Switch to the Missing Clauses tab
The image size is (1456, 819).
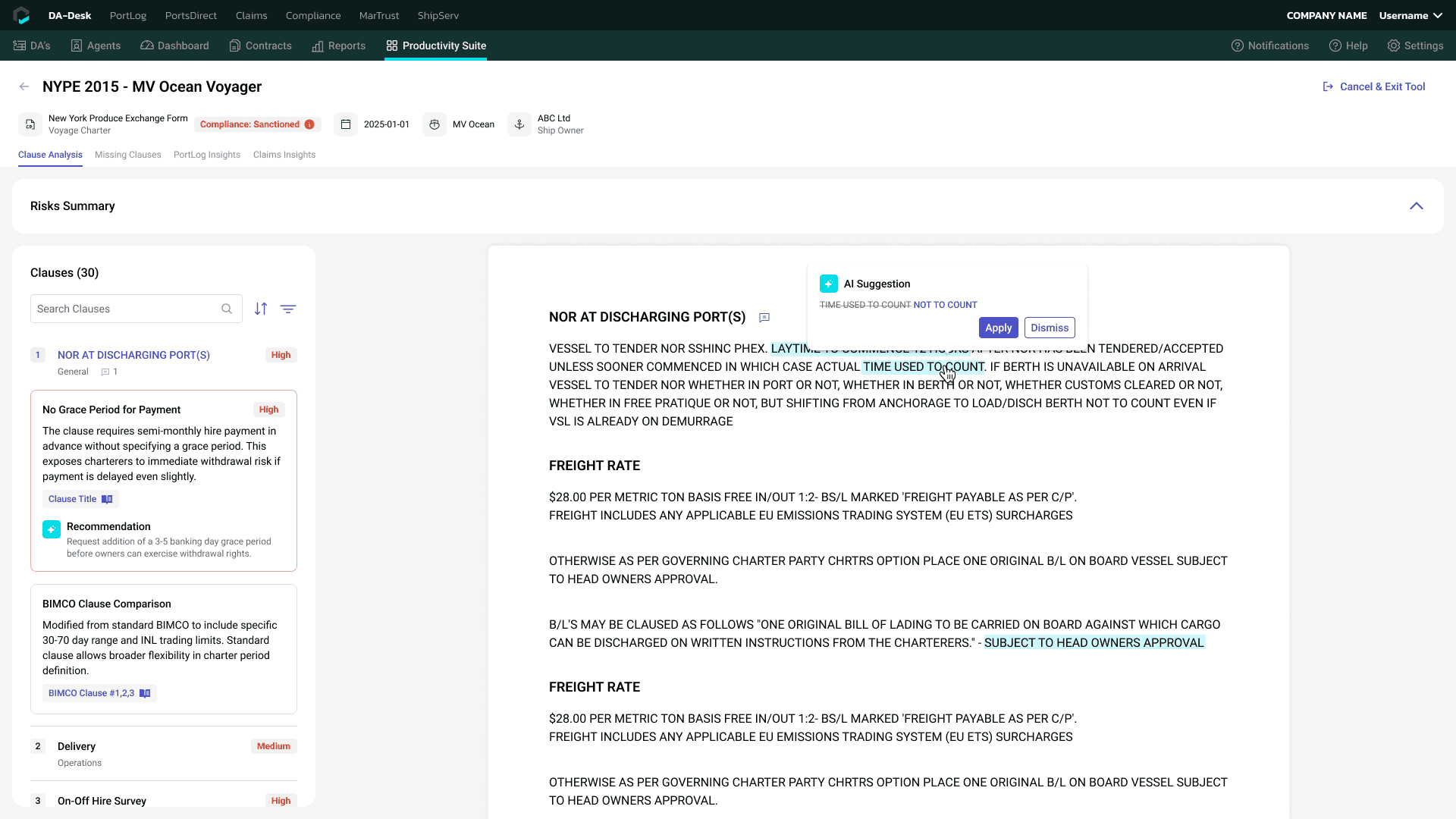[x=128, y=155]
